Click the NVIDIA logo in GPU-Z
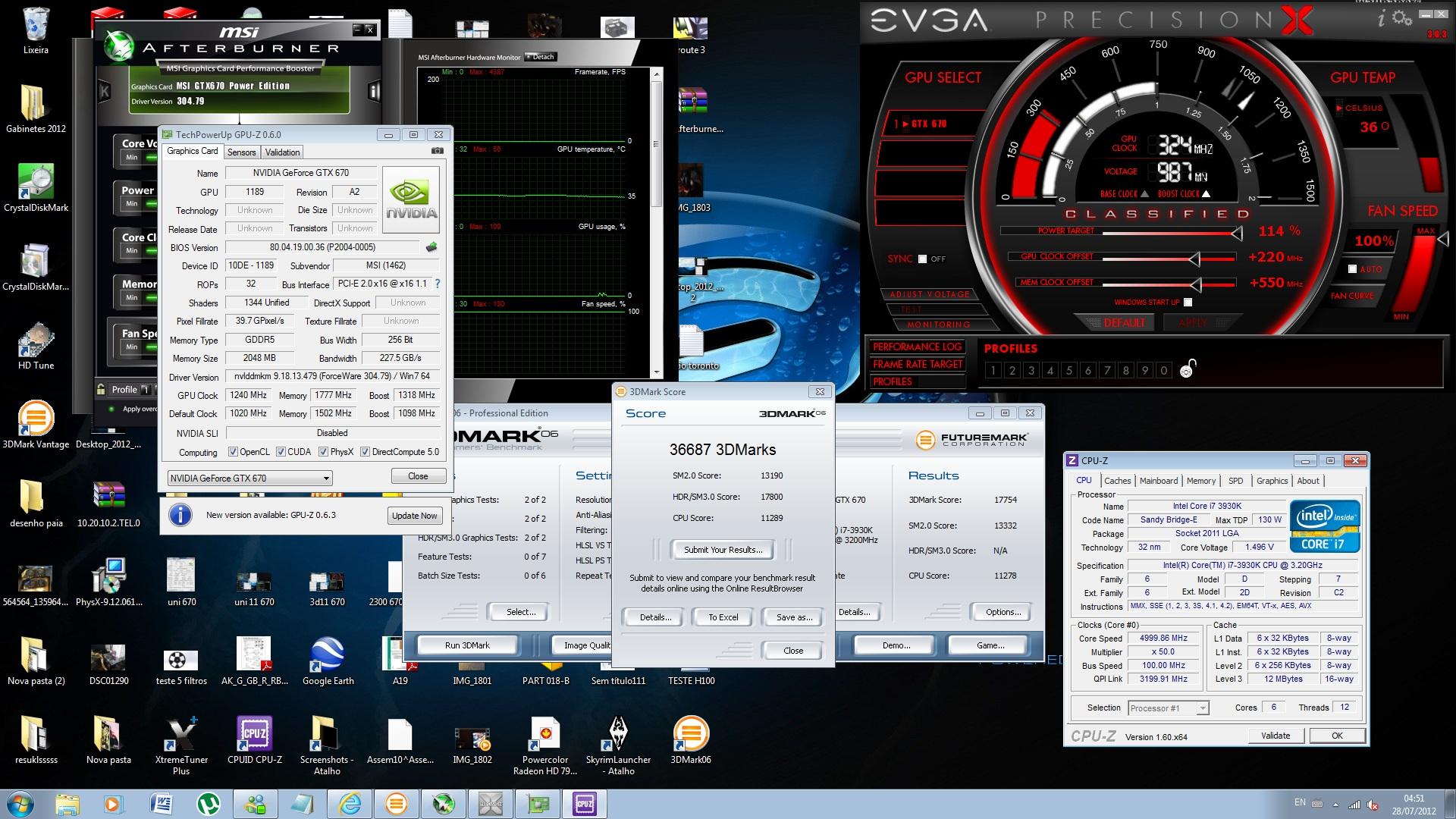This screenshot has width=1456, height=819. 411,200
